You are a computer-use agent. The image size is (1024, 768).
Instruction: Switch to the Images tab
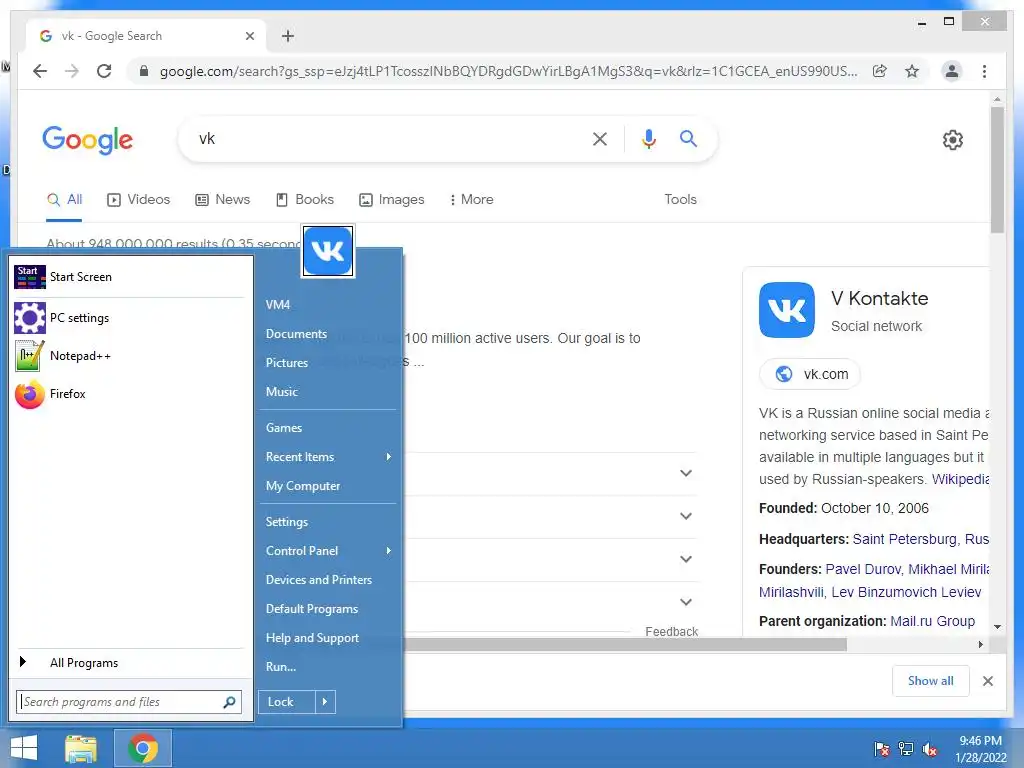(x=392, y=200)
